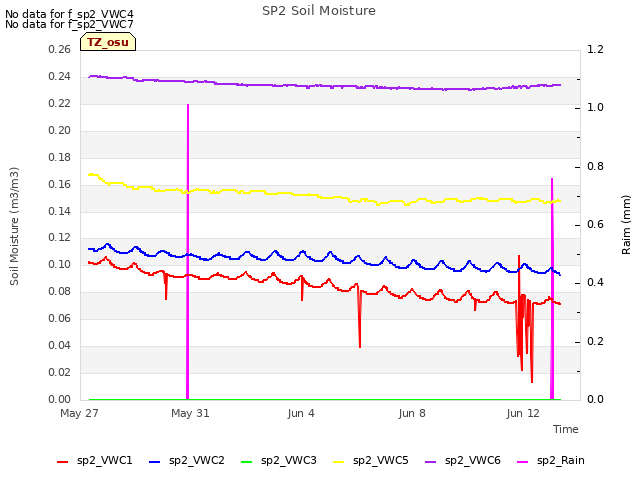640x480 pixels.
Task: Click the yellow sp2_VWC5 legend swatch
Action: tap(338, 462)
